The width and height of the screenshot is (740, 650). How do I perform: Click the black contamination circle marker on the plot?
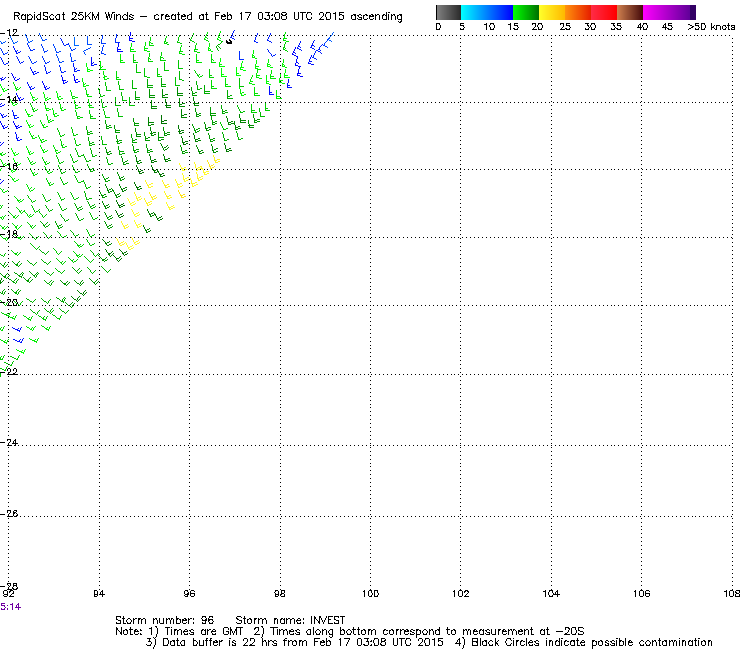pos(229,42)
